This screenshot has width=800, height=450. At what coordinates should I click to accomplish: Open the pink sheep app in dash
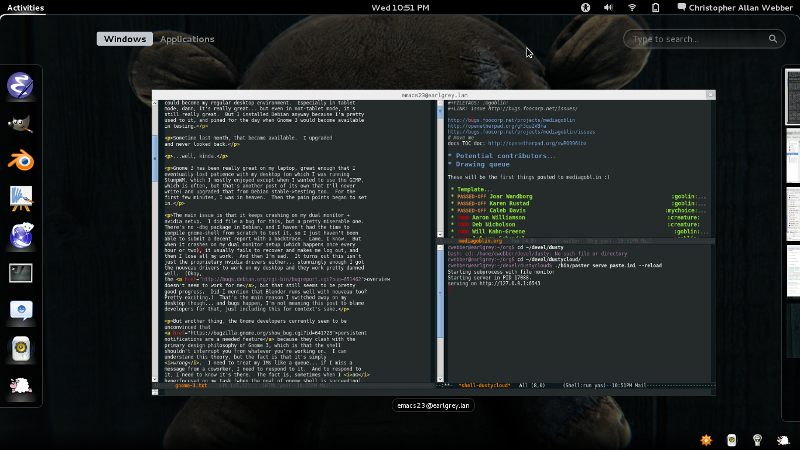[20, 386]
